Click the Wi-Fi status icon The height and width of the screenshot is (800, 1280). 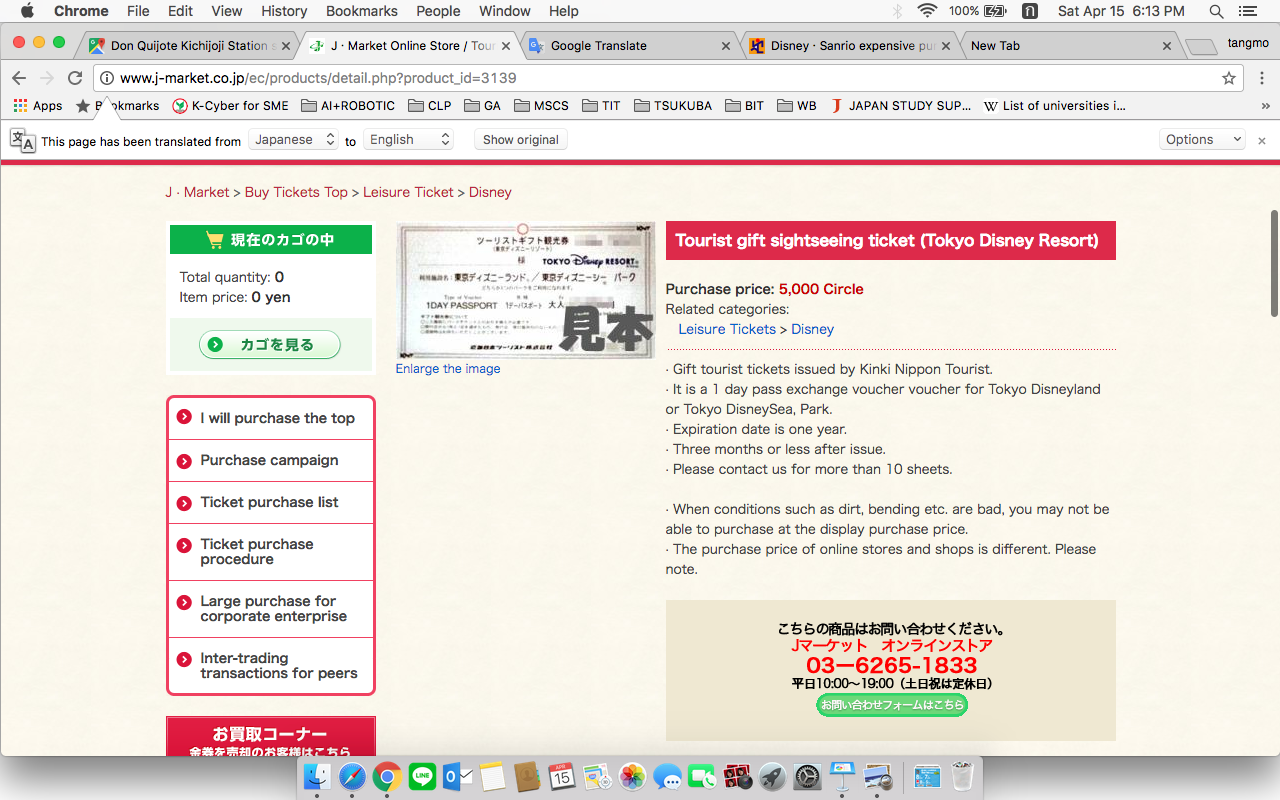(927, 11)
